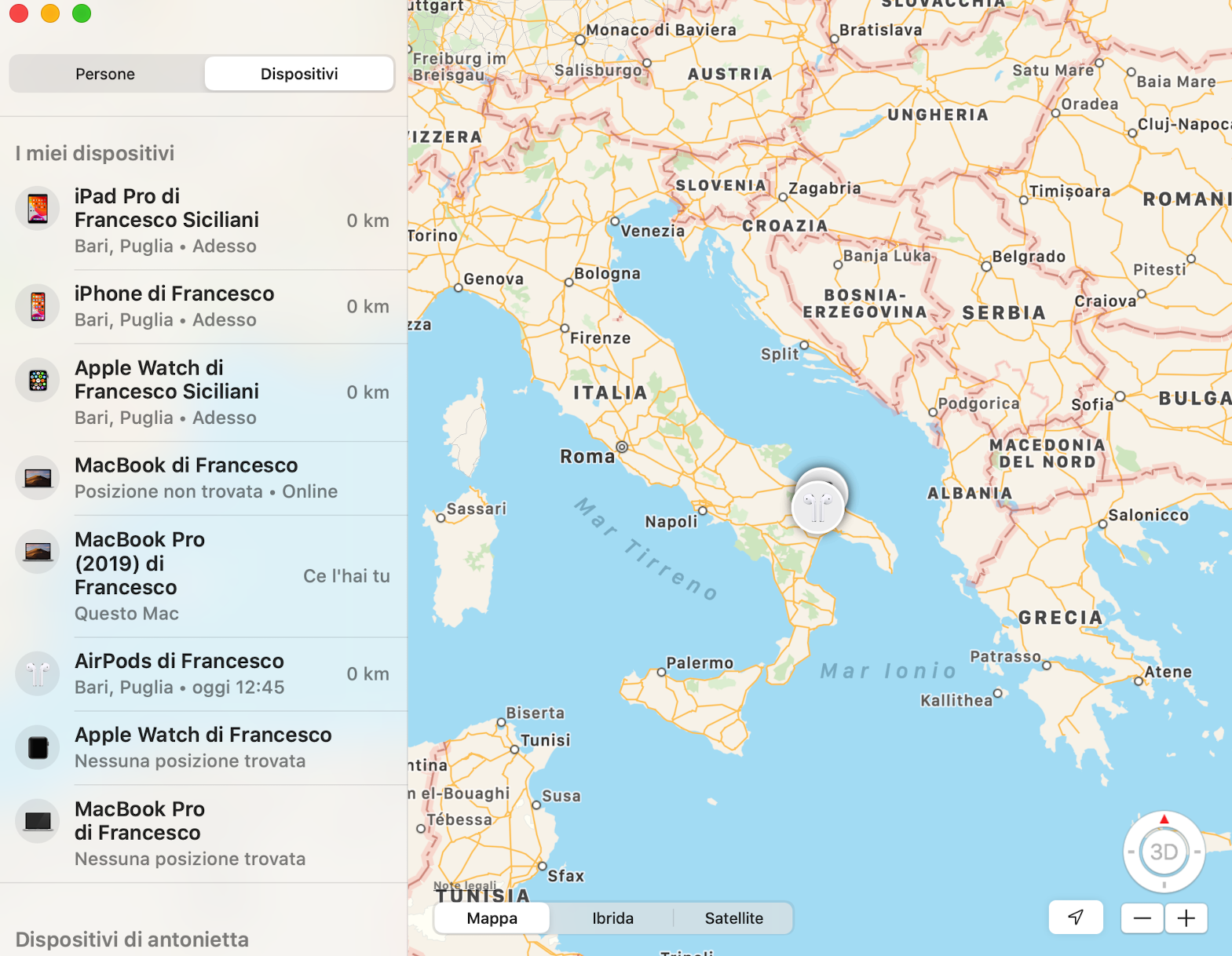
Task: Click the Firenze city label on map
Action: click(600, 338)
